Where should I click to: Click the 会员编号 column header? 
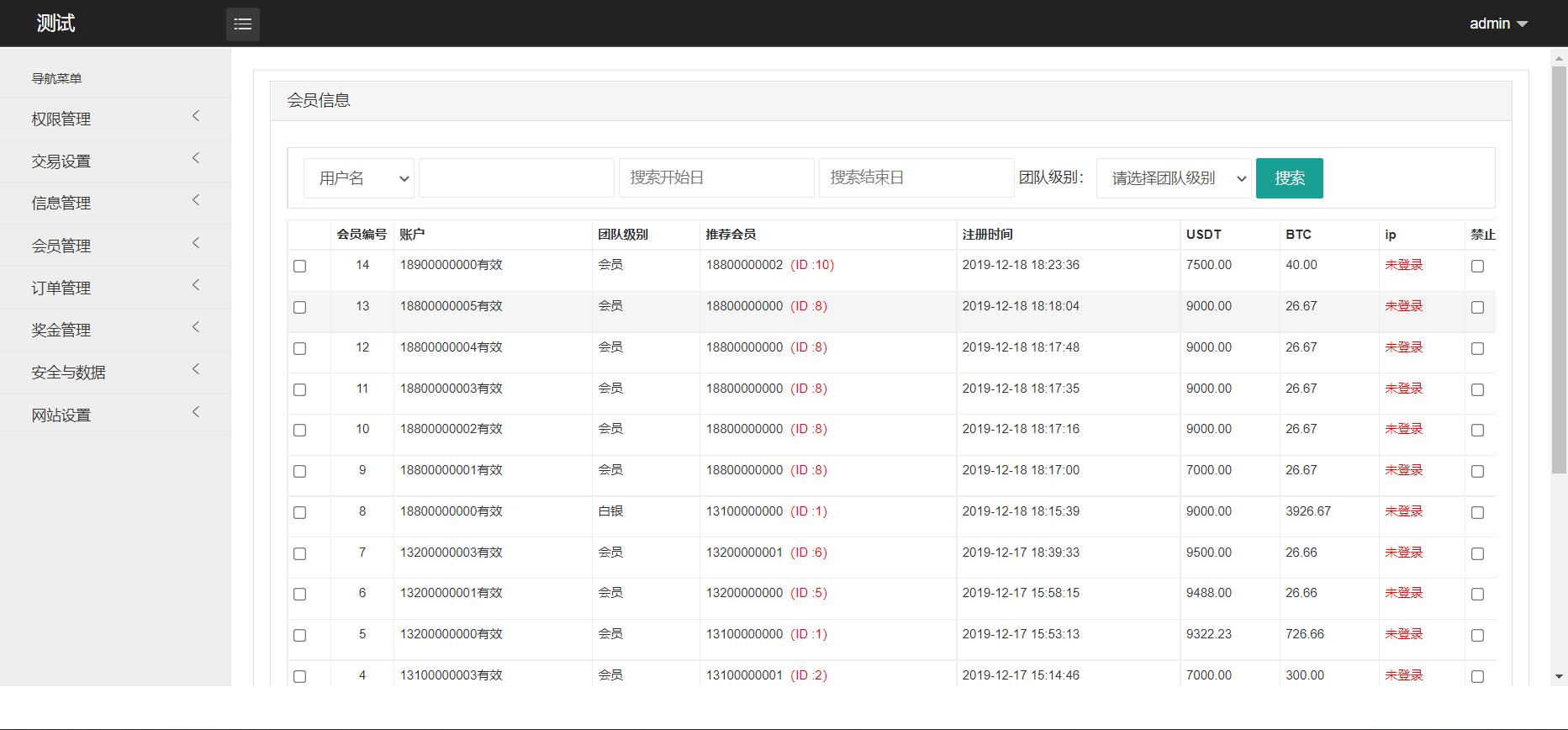tap(362, 235)
